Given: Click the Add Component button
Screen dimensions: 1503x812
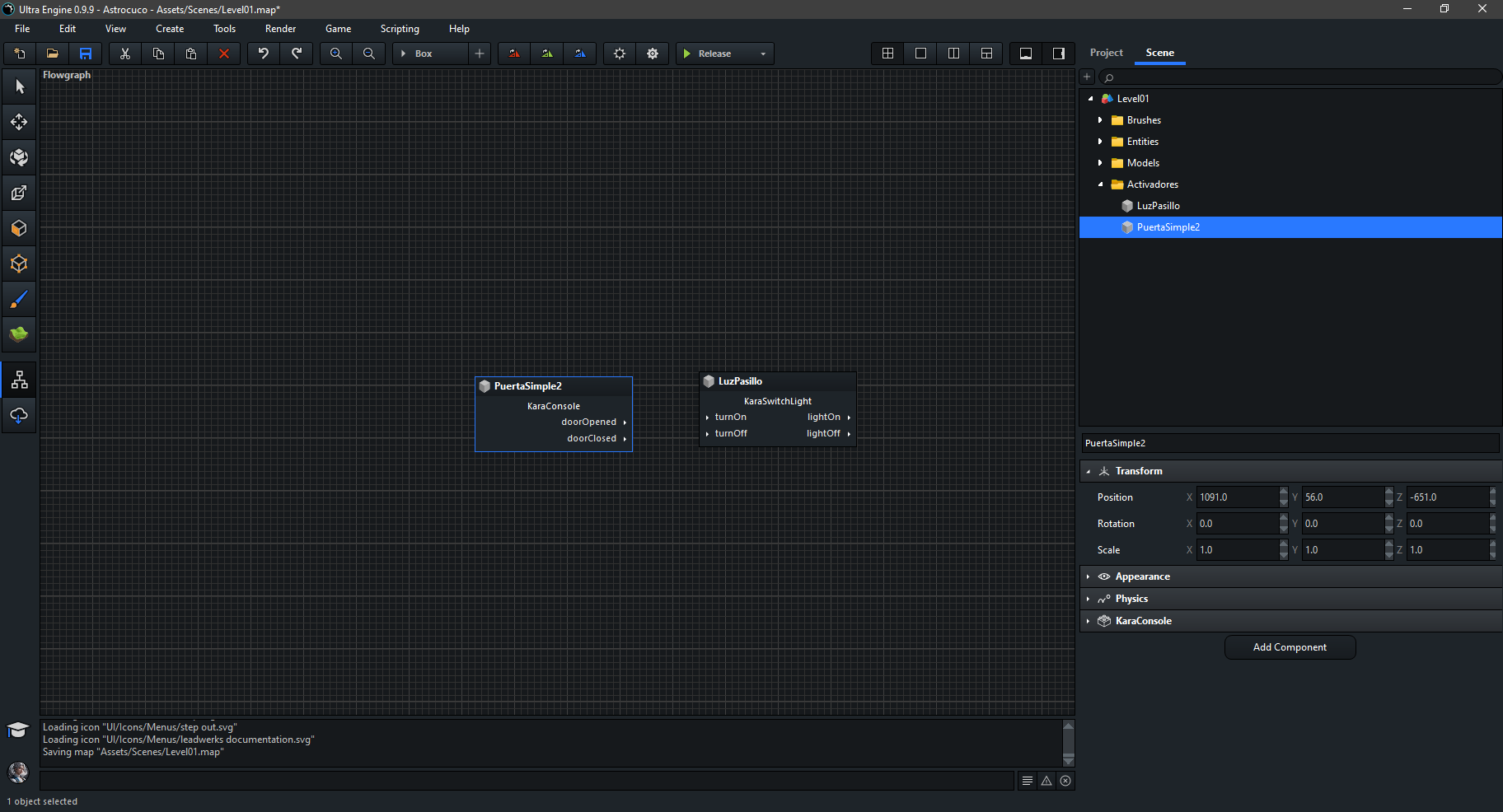Looking at the screenshot, I should point(1290,647).
